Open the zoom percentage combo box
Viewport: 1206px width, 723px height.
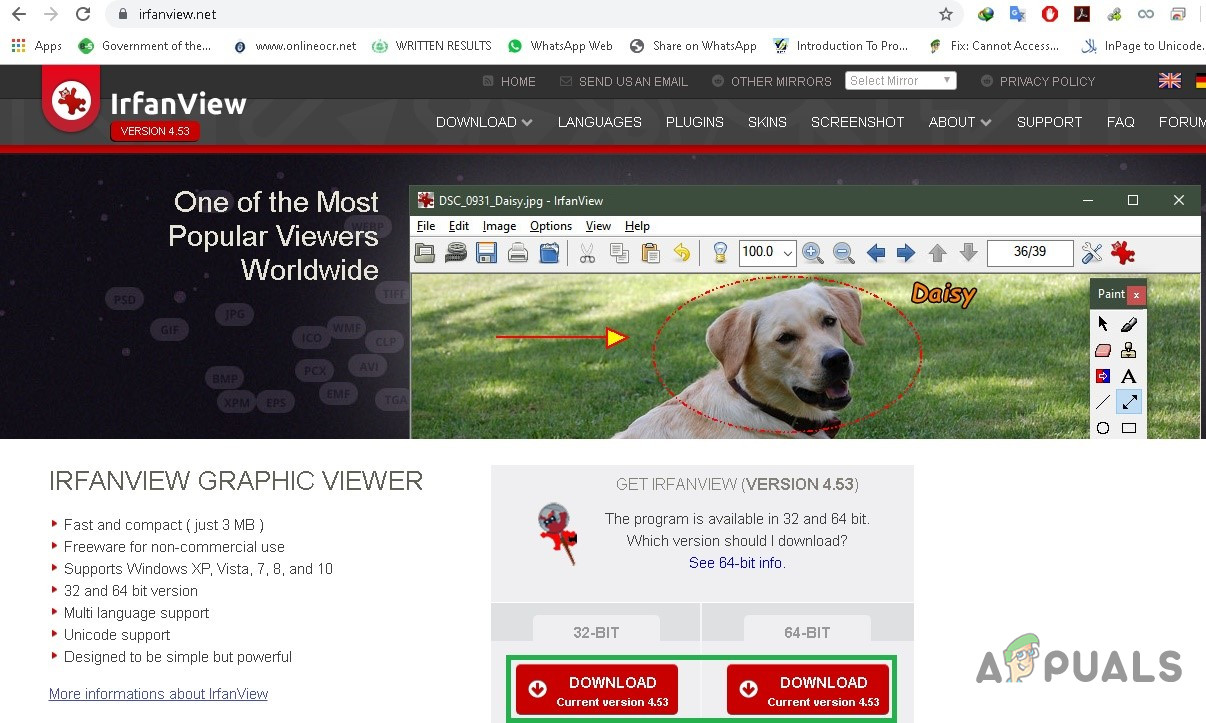[x=766, y=253]
